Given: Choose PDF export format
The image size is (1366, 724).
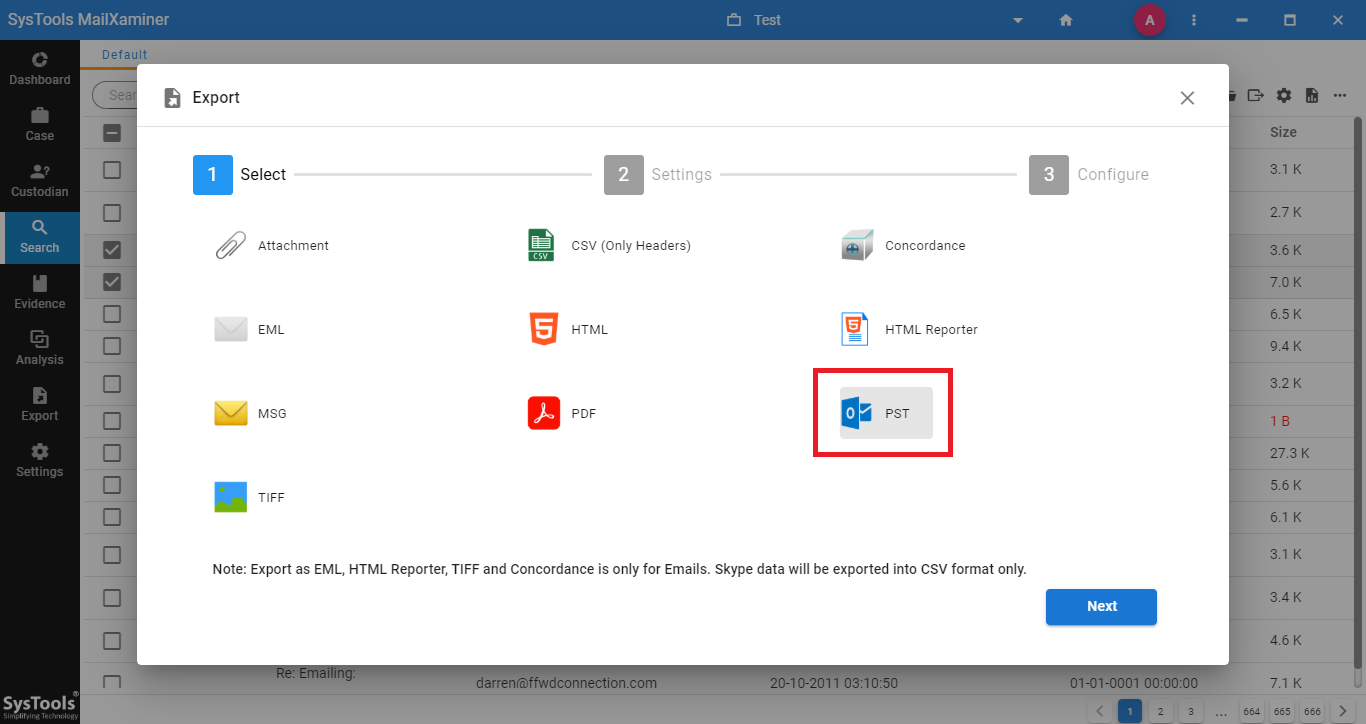Looking at the screenshot, I should click(x=562, y=413).
